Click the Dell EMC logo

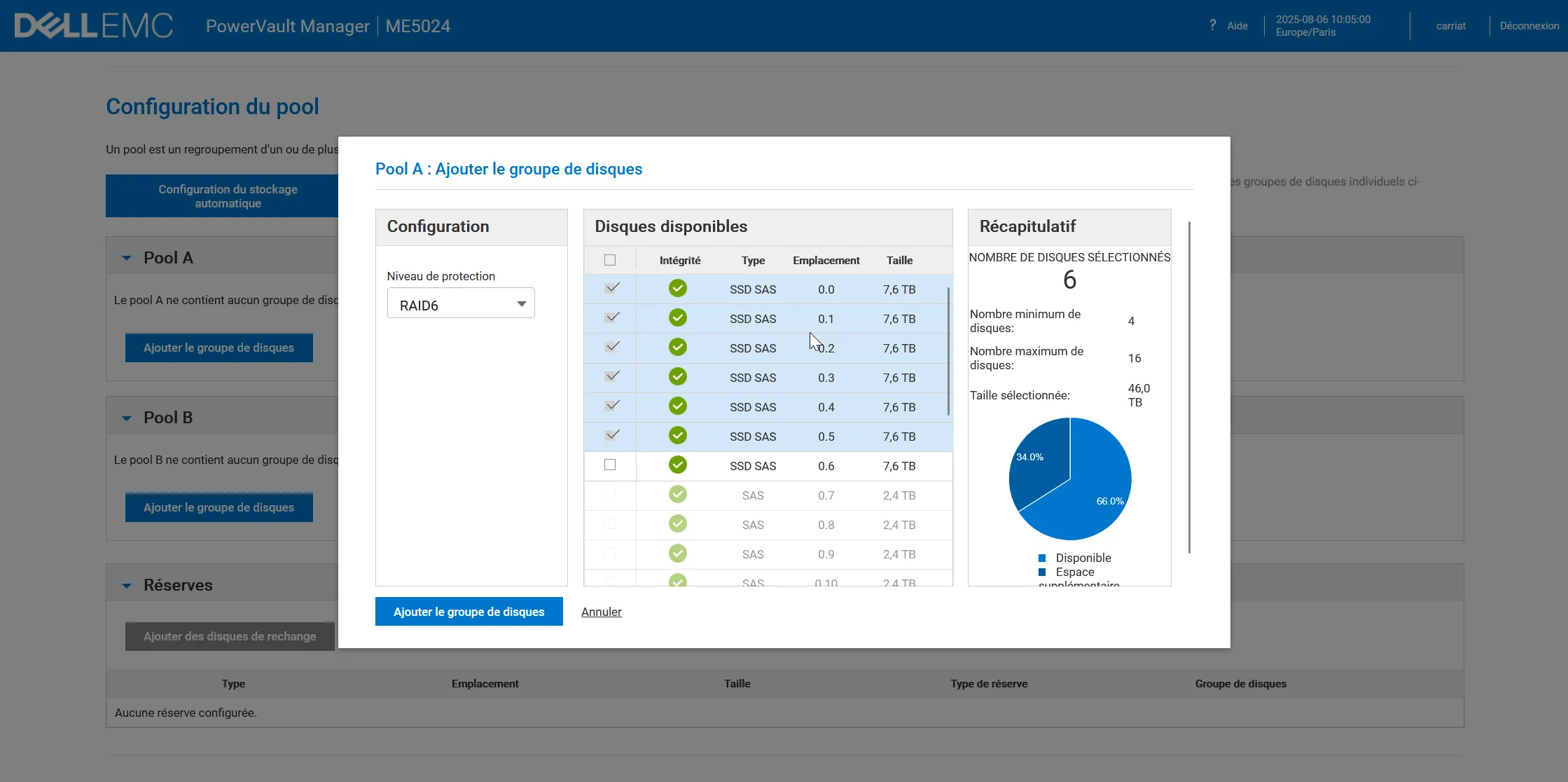[x=93, y=26]
